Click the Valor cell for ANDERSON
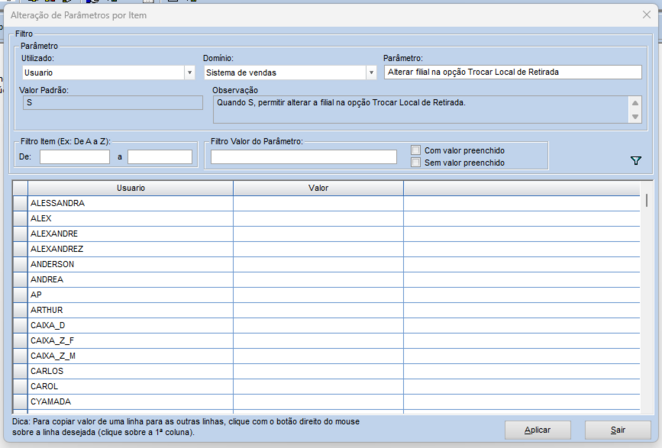662x448 pixels. pyautogui.click(x=318, y=264)
